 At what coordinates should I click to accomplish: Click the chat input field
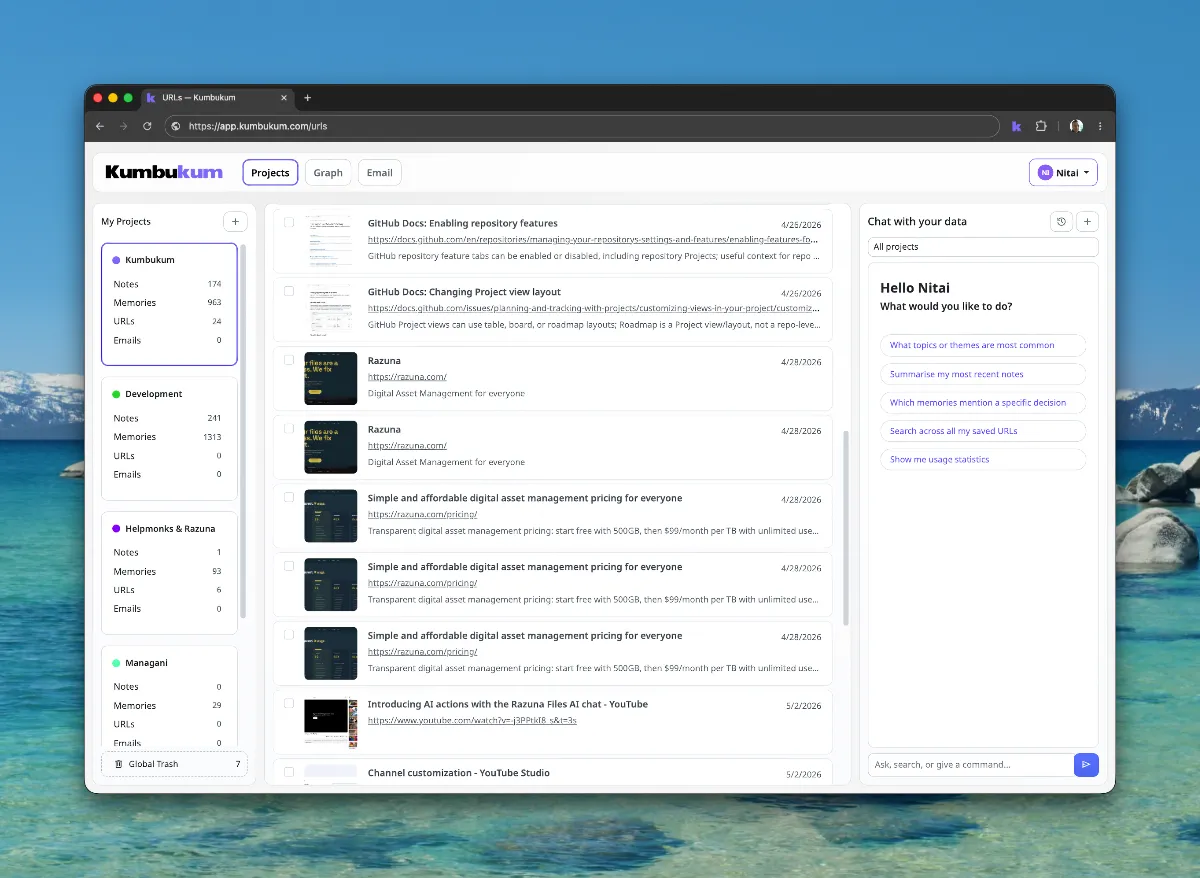(x=970, y=765)
